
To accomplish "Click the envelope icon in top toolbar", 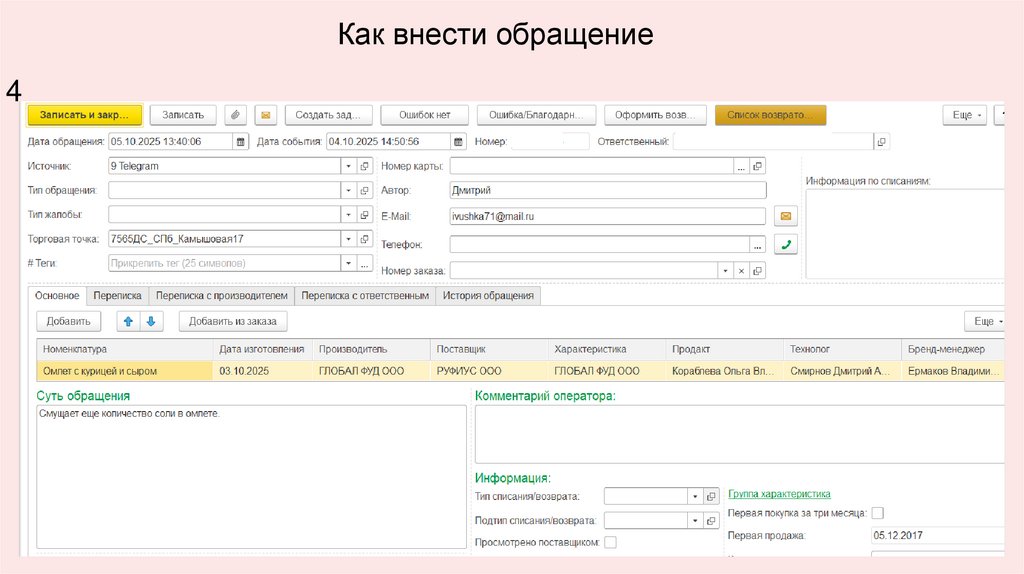I will [265, 115].
